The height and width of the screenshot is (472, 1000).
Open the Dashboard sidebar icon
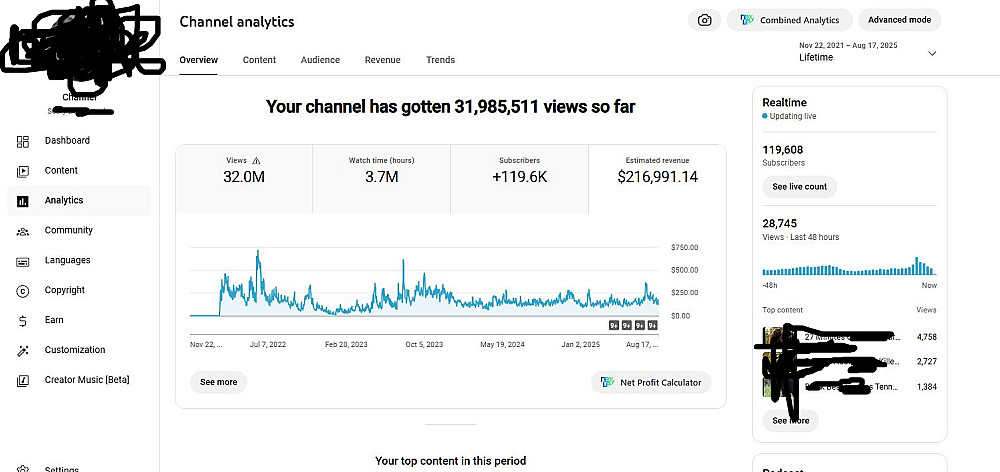[x=23, y=141]
